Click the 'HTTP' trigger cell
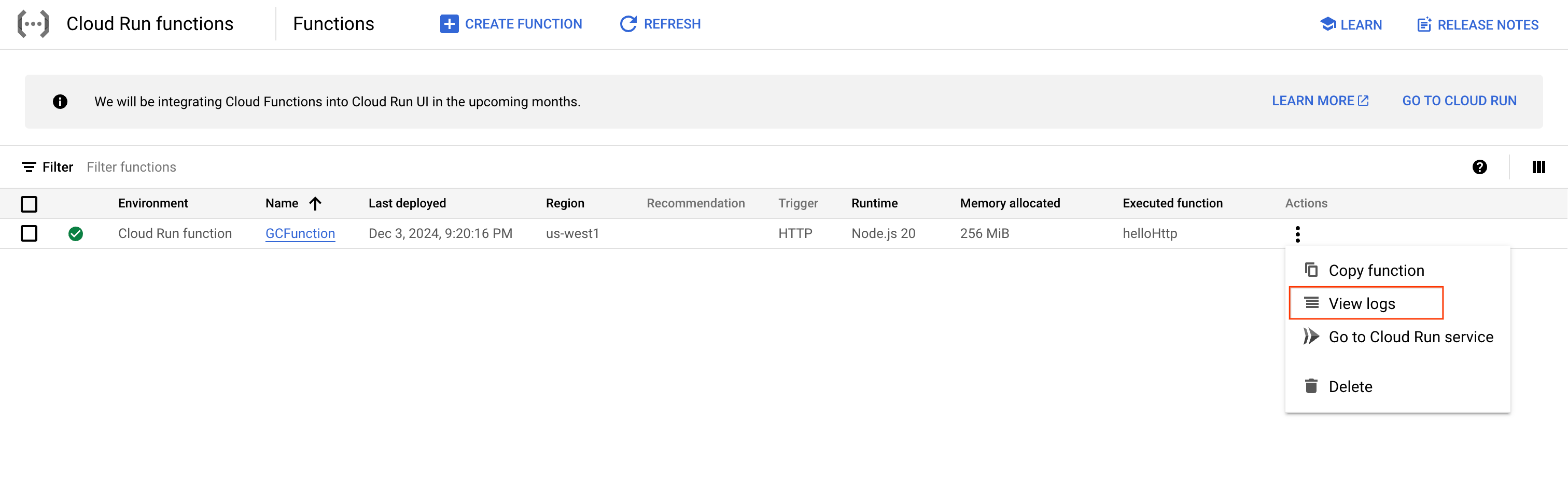The width and height of the screenshot is (1568, 503). pyautogui.click(x=795, y=234)
